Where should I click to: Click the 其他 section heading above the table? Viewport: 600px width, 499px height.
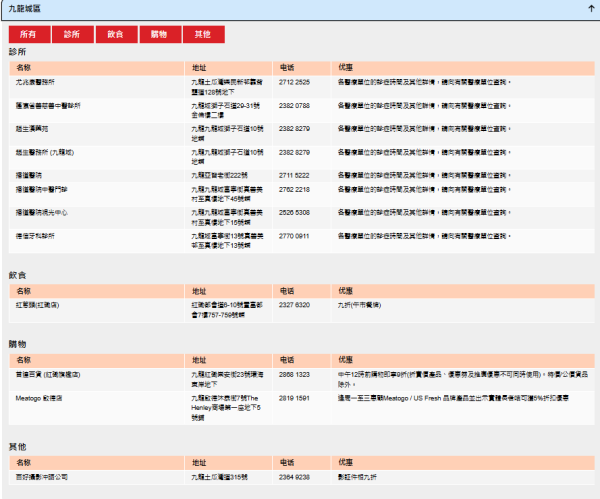17,447
